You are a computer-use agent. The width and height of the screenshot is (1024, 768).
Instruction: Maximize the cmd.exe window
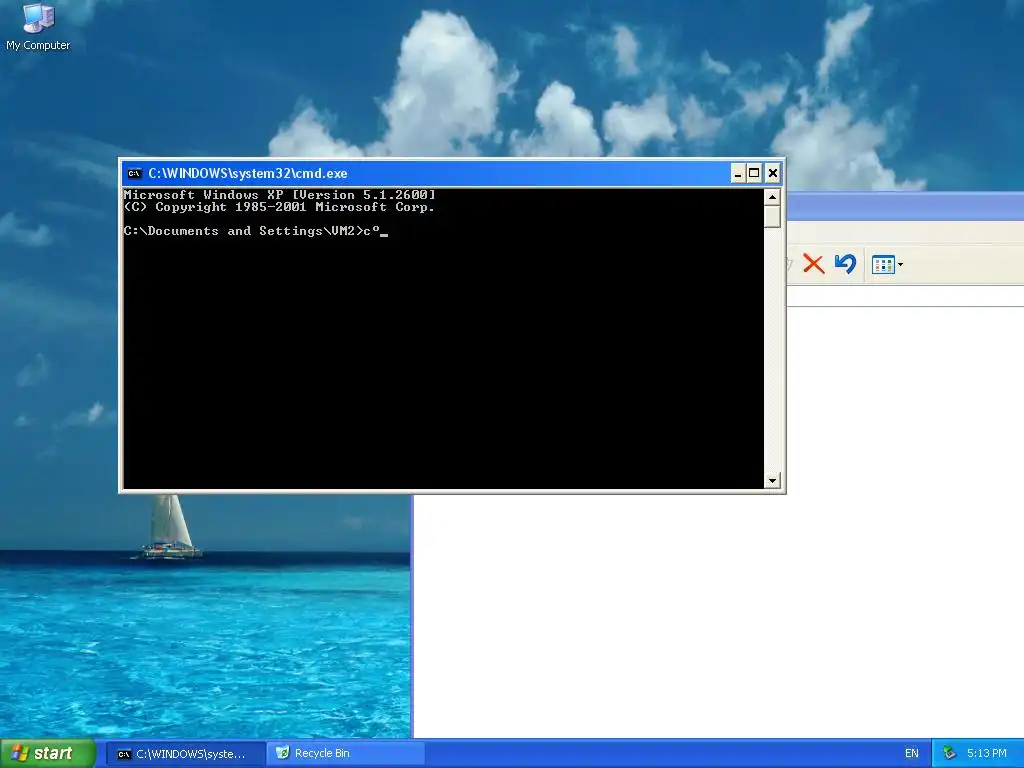pos(754,173)
